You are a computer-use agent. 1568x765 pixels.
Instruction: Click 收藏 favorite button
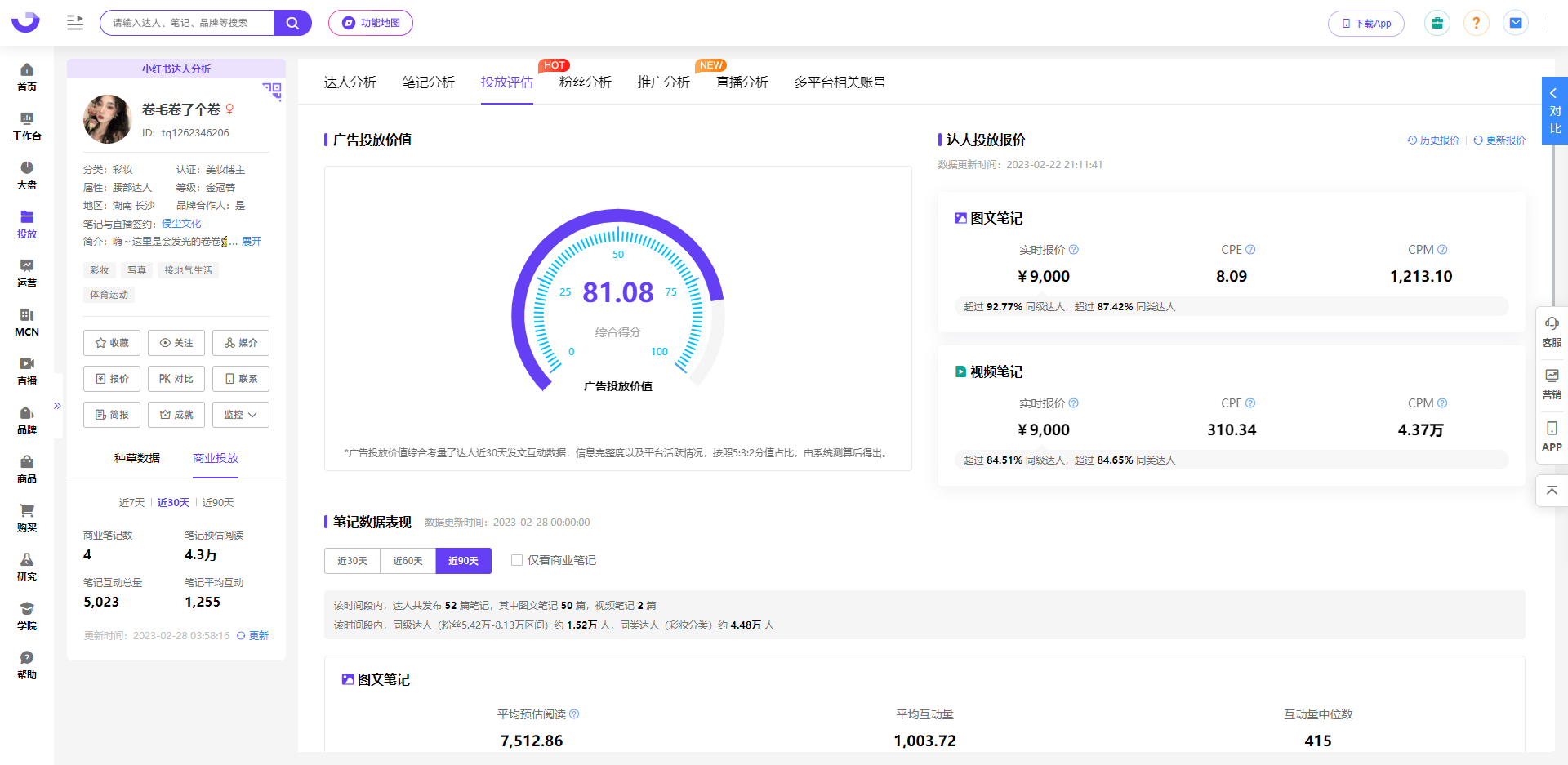(x=112, y=343)
